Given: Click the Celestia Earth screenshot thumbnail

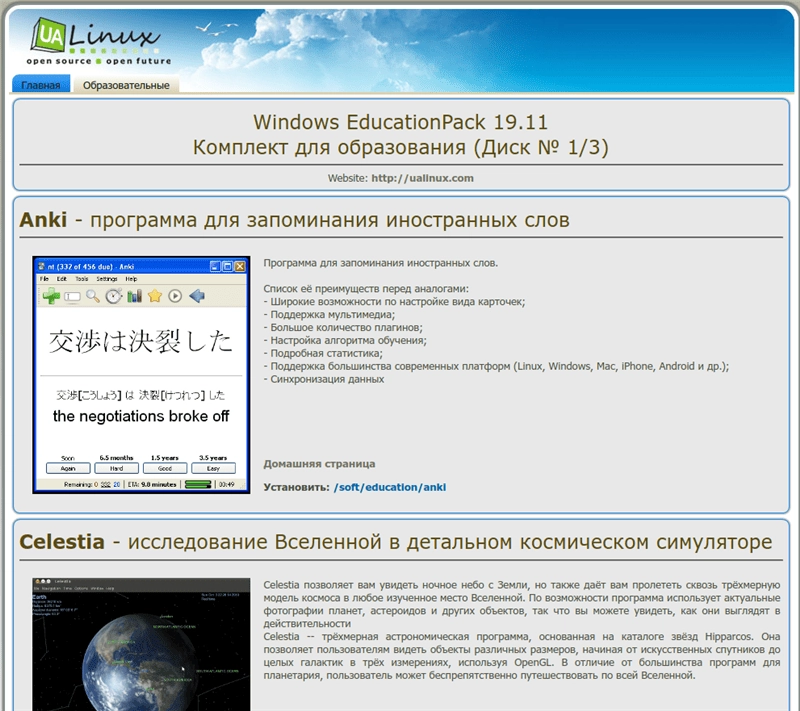Looking at the screenshot, I should click(x=141, y=644).
